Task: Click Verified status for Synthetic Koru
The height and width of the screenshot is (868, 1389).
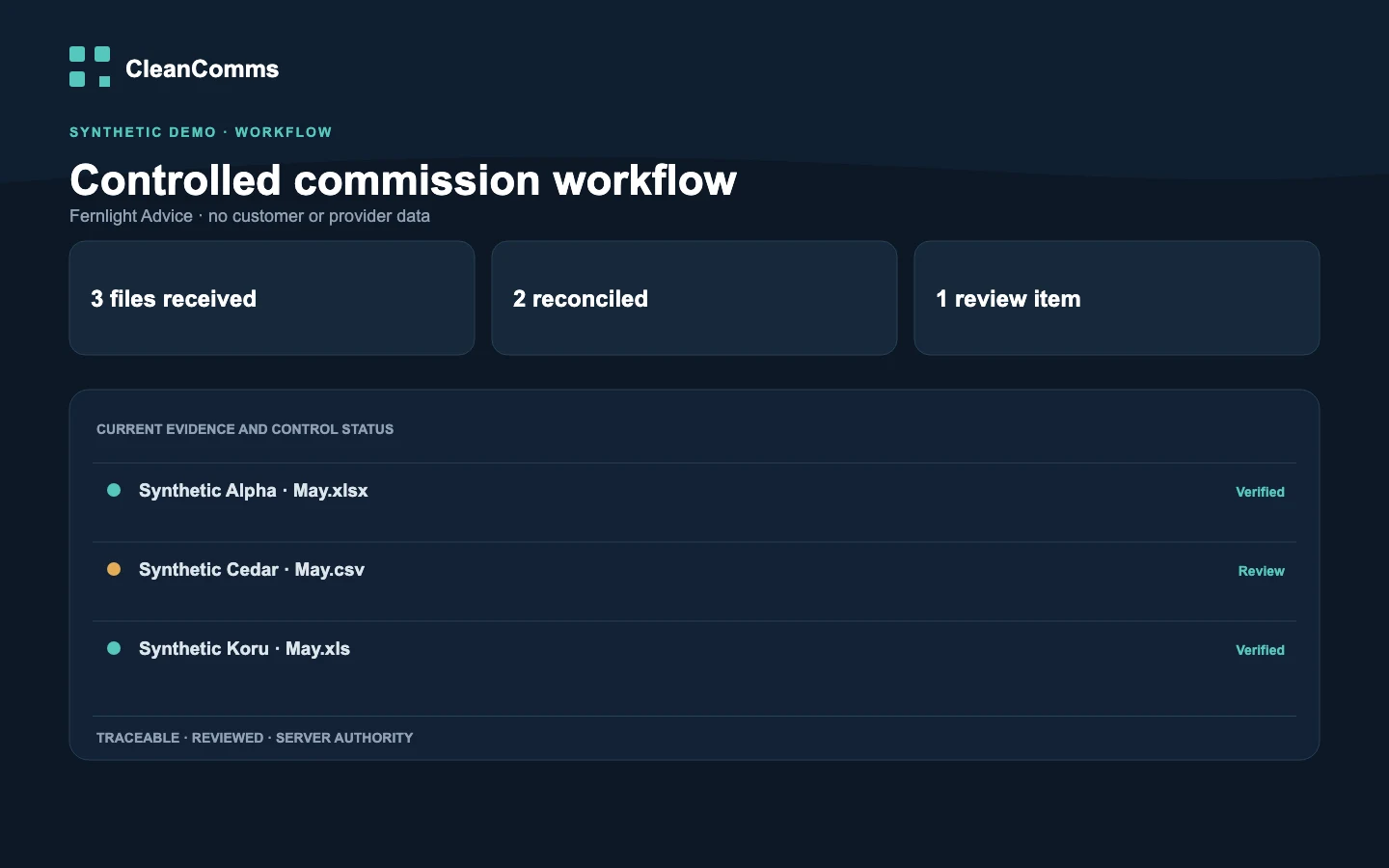Action: click(x=1260, y=650)
